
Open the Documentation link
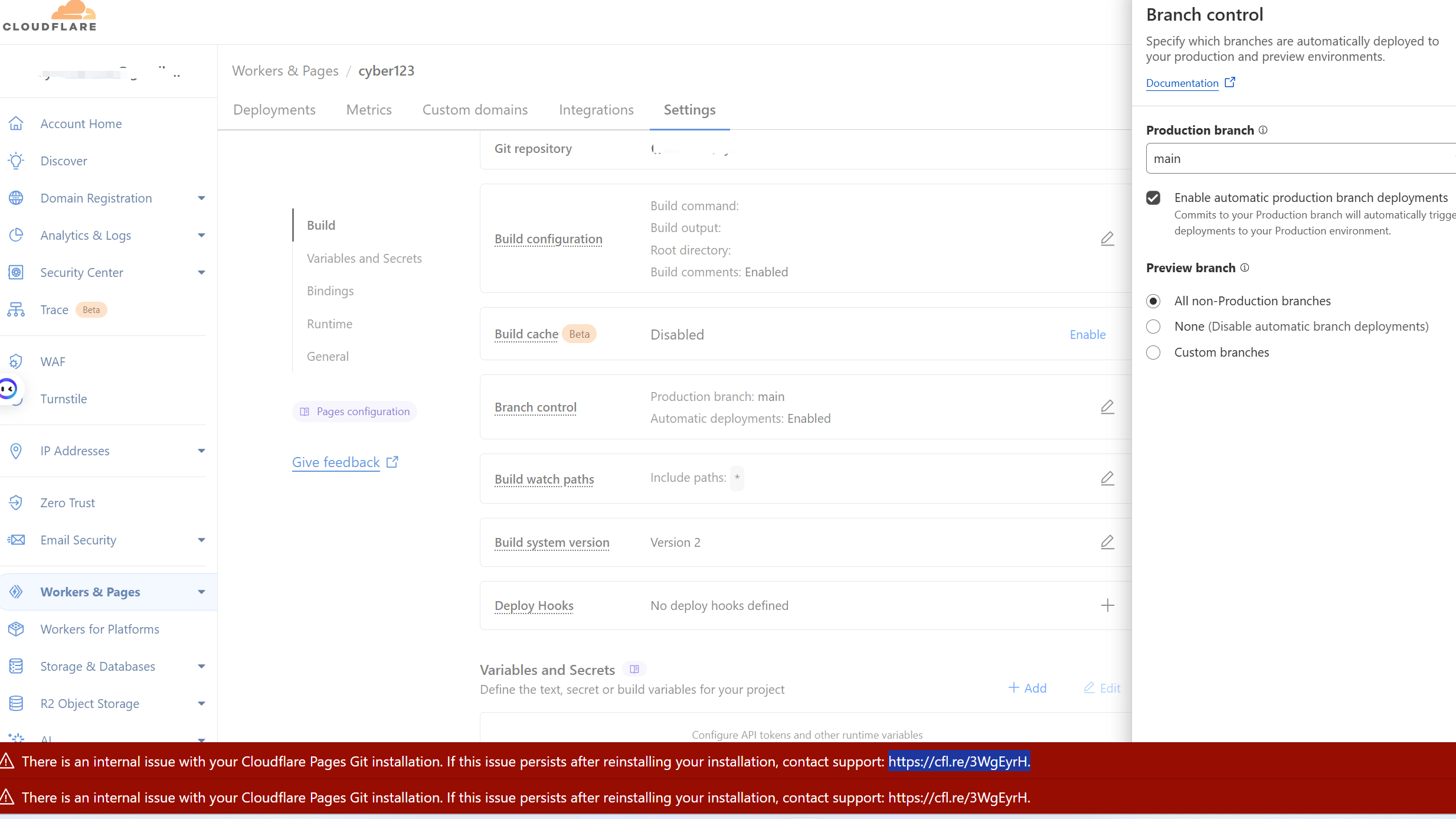click(1182, 83)
